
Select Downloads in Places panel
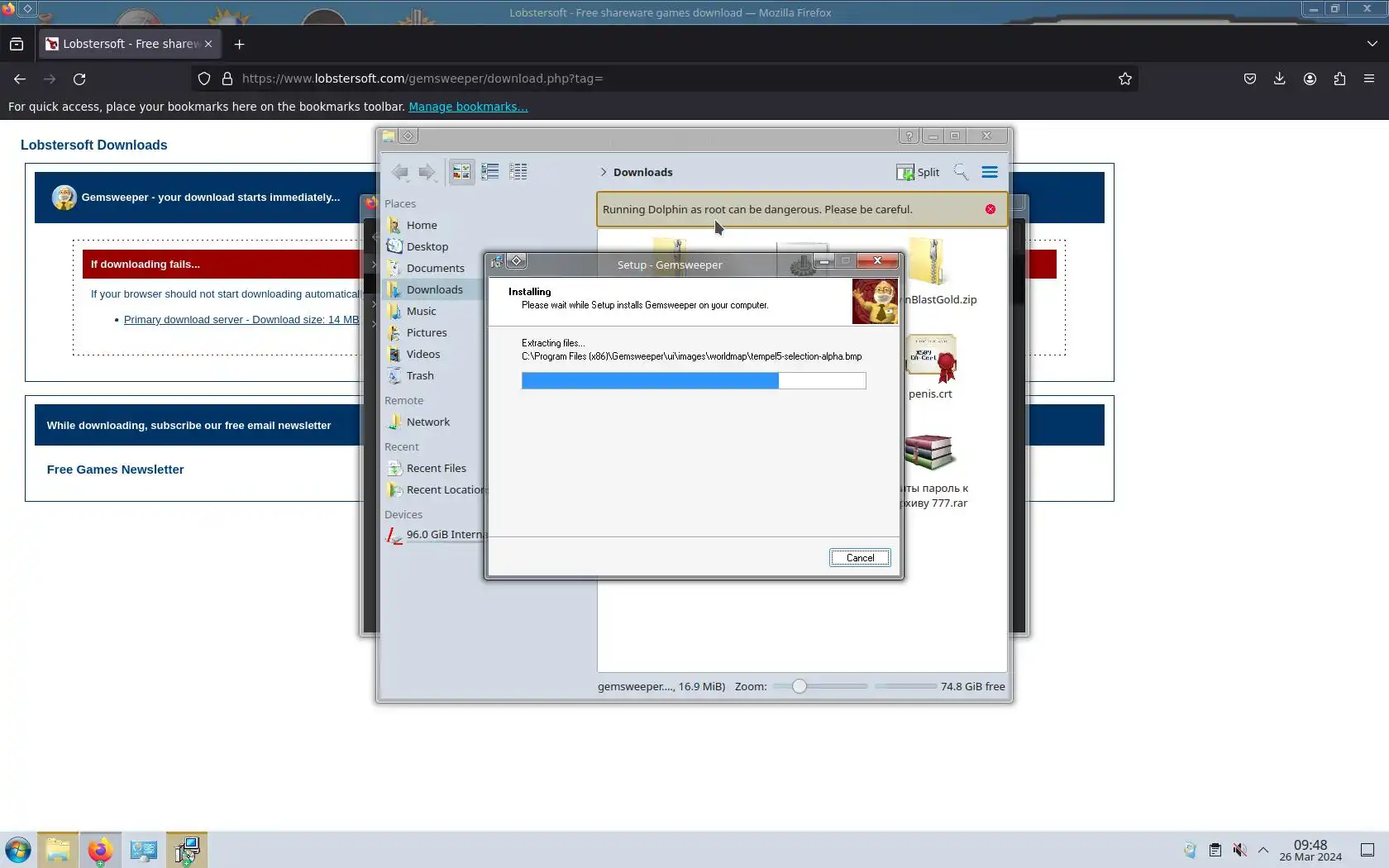tap(433, 289)
